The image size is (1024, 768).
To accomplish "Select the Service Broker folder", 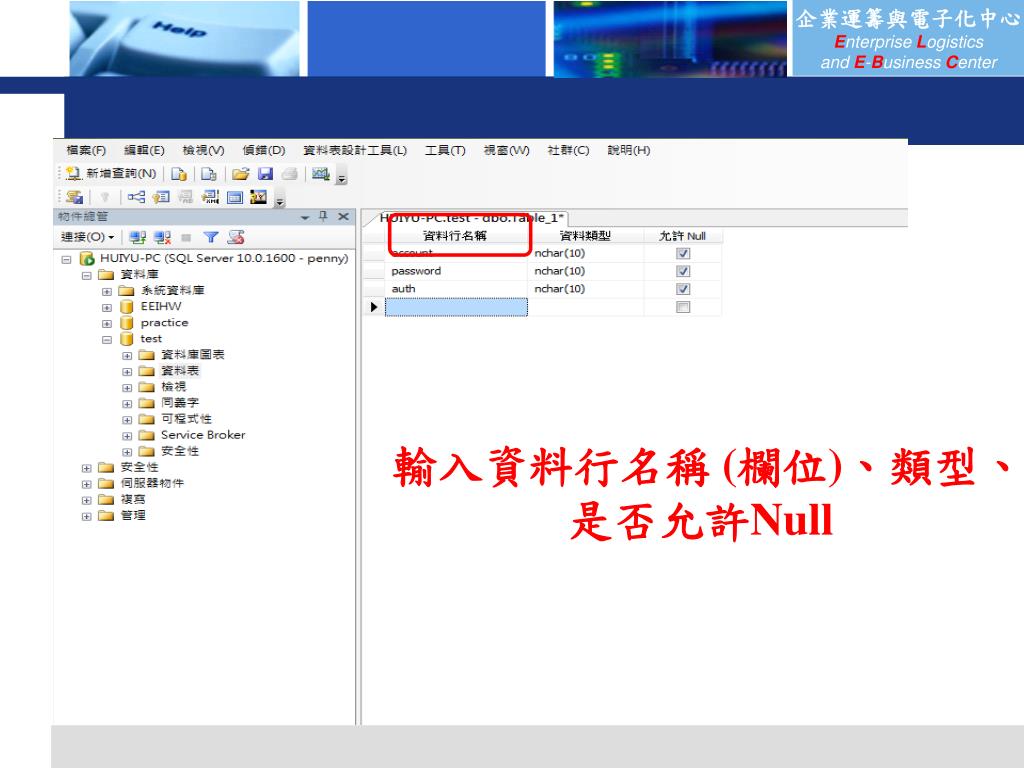I will click(203, 435).
